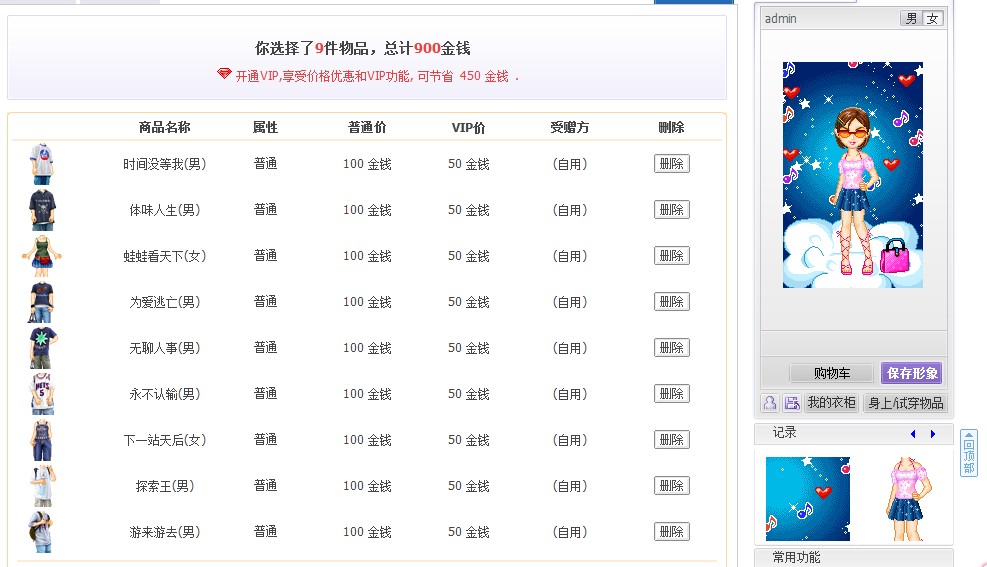Click thumbnail of 蛙蛙看天下(女) item
This screenshot has height=567, width=987.
(42, 255)
